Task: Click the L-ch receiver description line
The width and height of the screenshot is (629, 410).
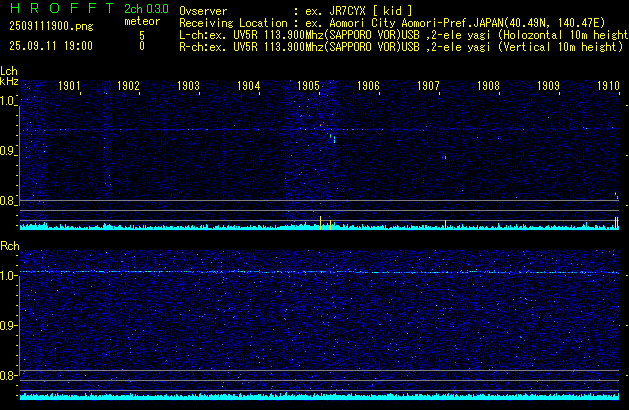Action: click(404, 35)
